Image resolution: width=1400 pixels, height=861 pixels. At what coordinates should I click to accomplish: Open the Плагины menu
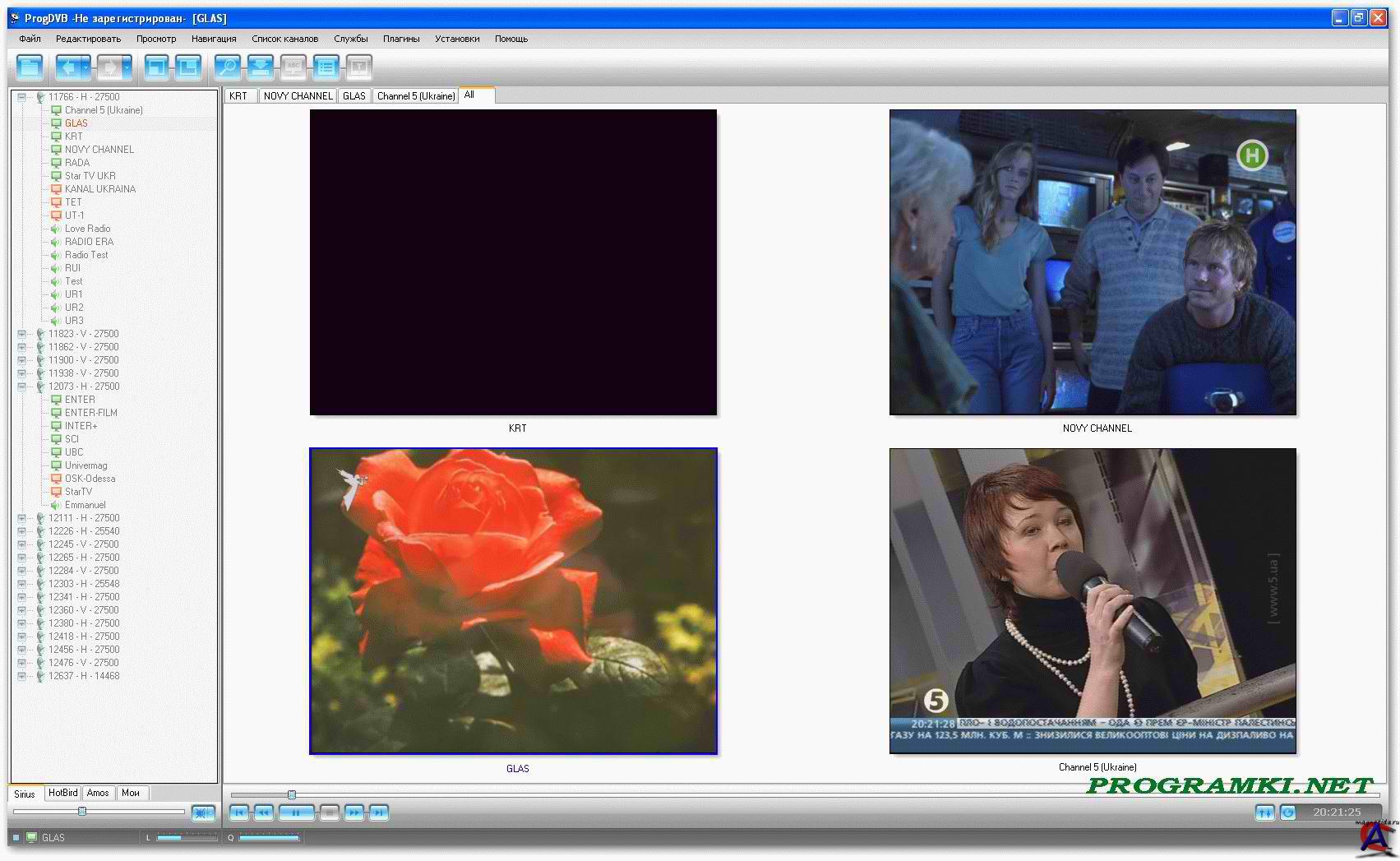pyautogui.click(x=401, y=39)
